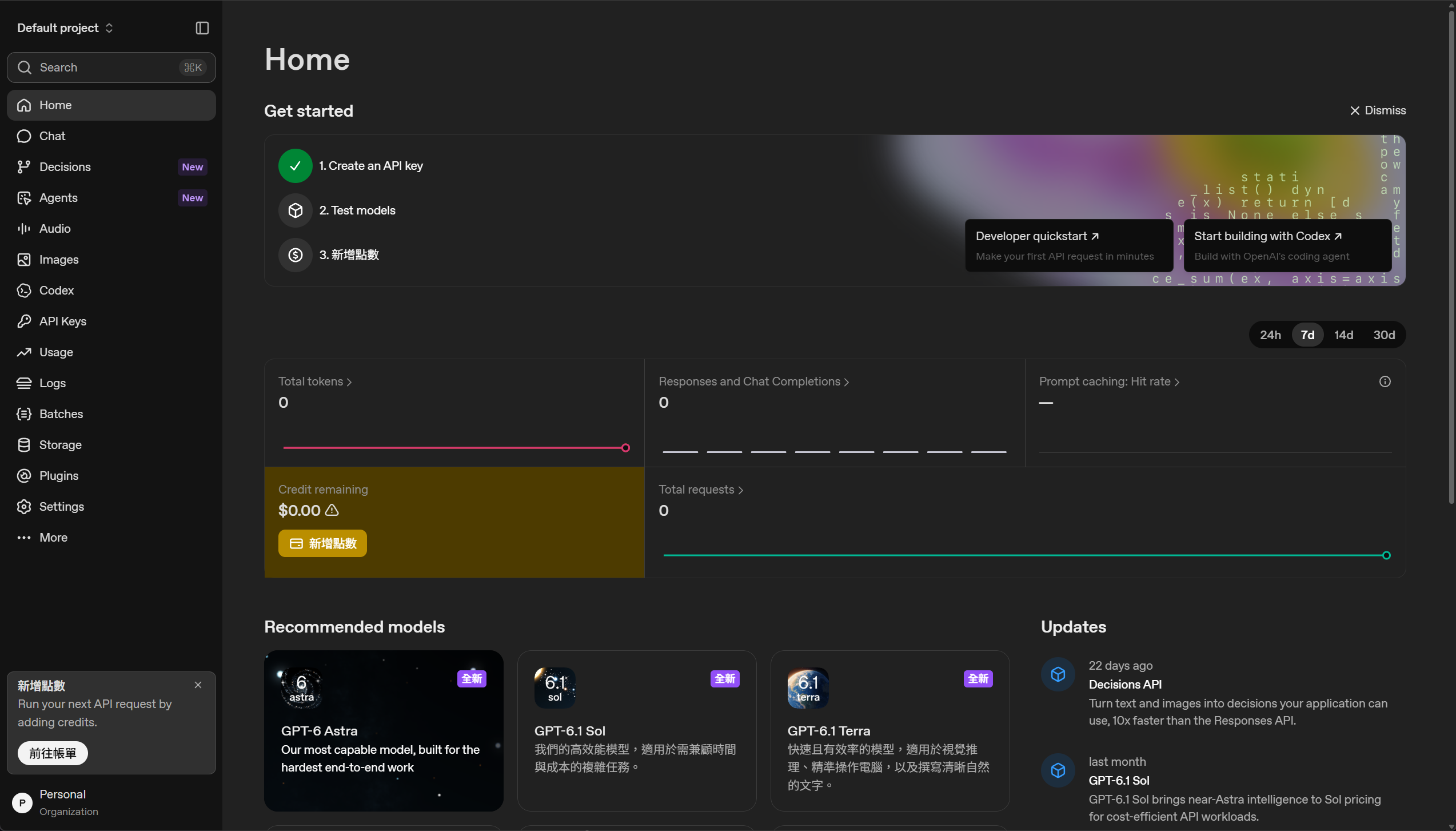Open the Plugins page

click(111, 476)
